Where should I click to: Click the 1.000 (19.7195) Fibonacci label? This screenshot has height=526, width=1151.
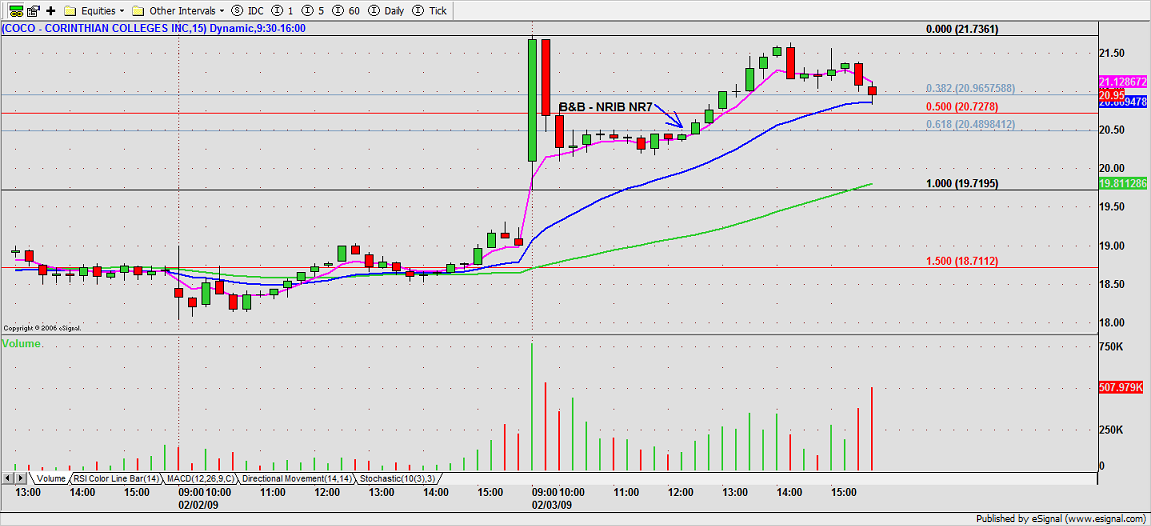(x=962, y=183)
